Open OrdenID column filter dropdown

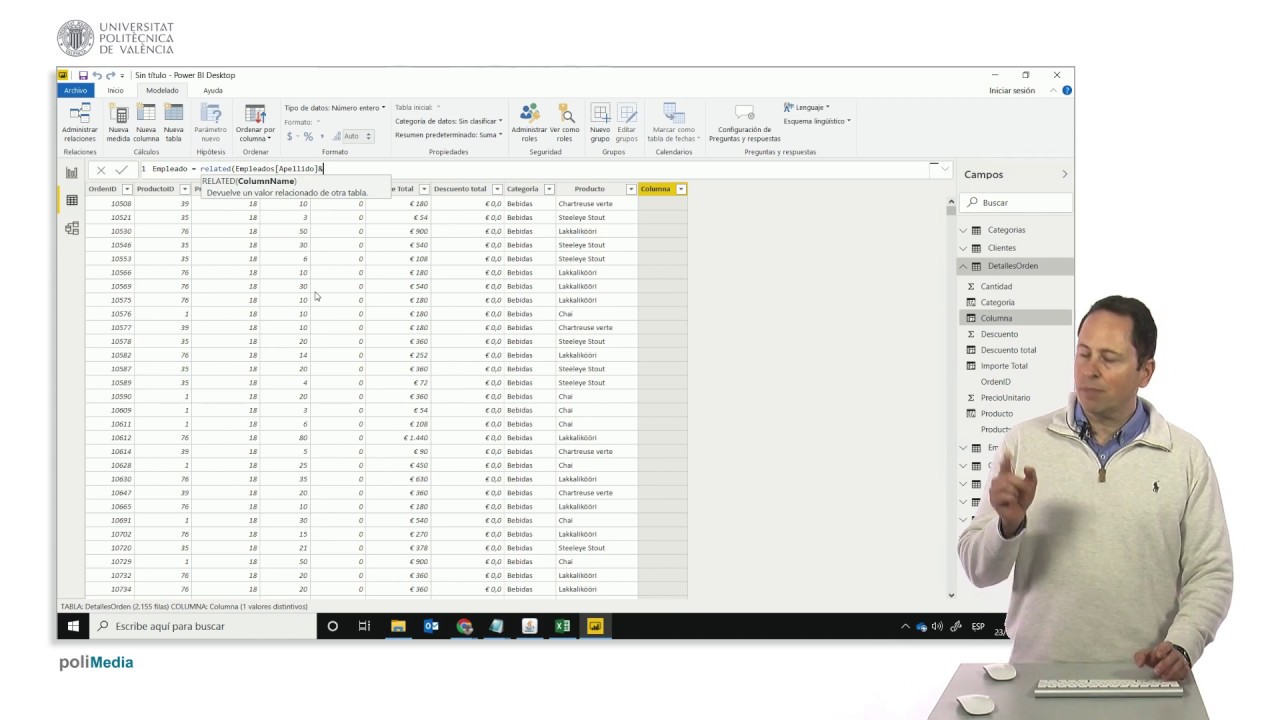point(127,189)
